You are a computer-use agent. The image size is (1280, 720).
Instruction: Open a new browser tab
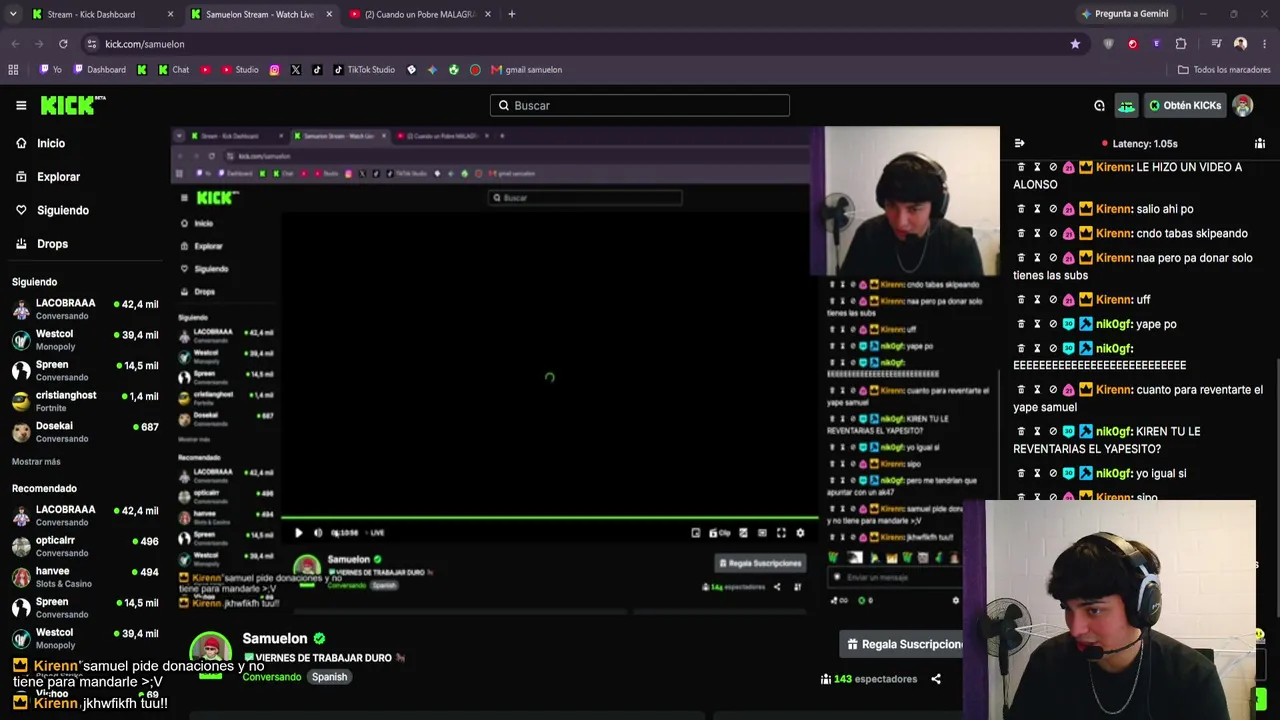(x=512, y=14)
